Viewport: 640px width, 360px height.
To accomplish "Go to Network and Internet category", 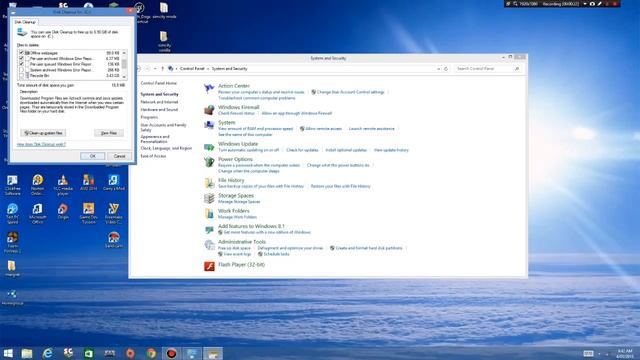I will (x=159, y=102).
